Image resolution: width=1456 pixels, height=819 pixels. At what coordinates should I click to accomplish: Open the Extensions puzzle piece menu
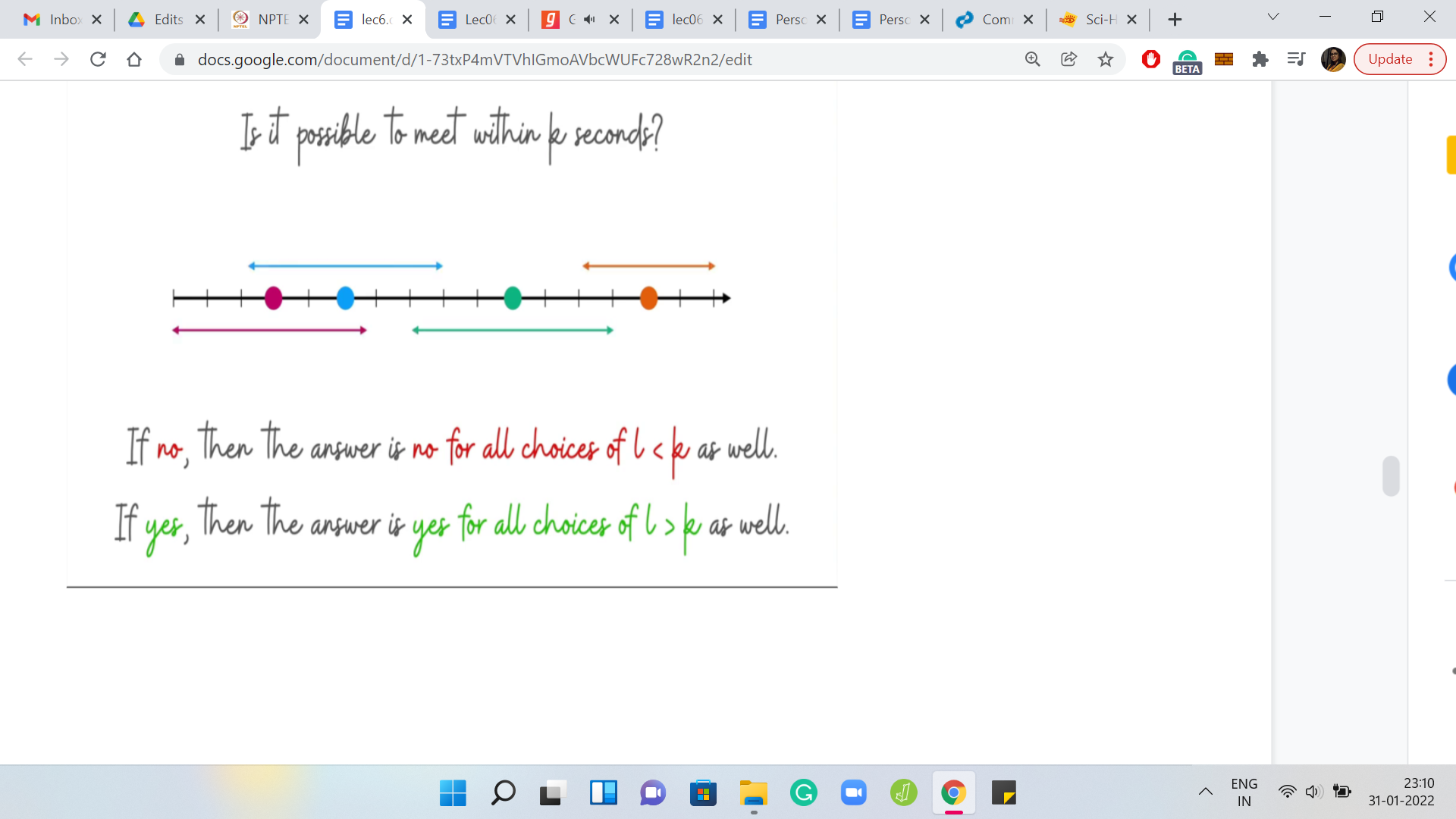pos(1260,59)
